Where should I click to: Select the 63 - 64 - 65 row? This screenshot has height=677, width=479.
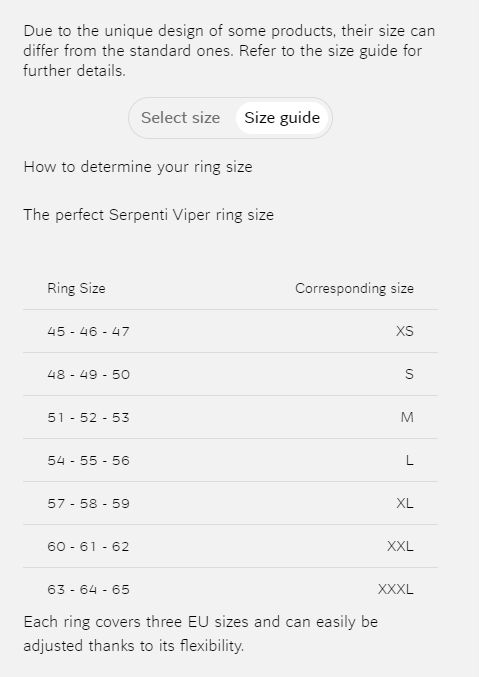[x=230, y=589]
